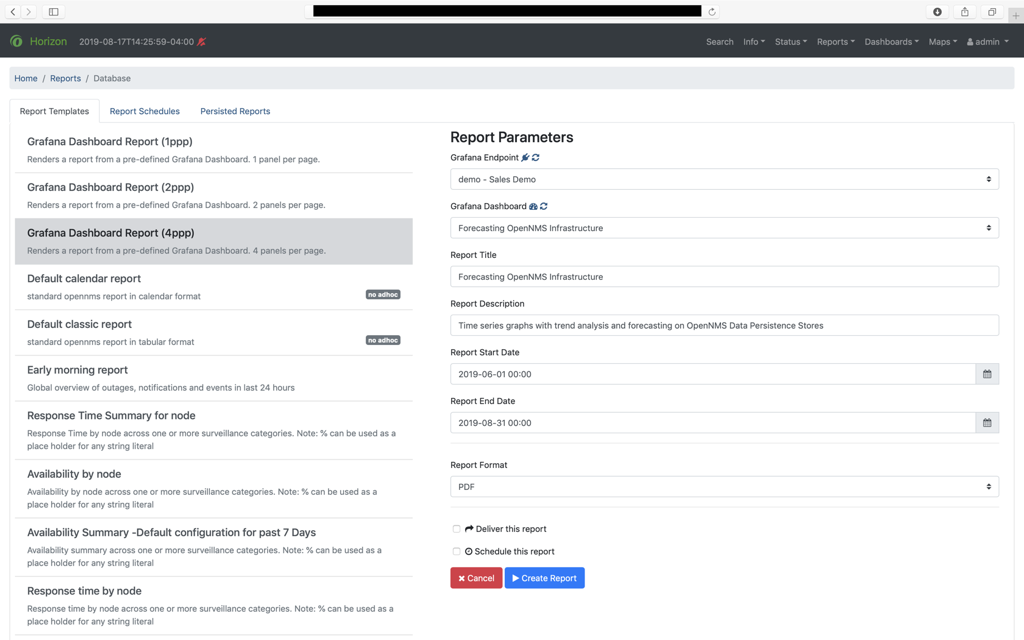
Task: Click the Grafana Dashboard info icon
Action: tap(532, 205)
